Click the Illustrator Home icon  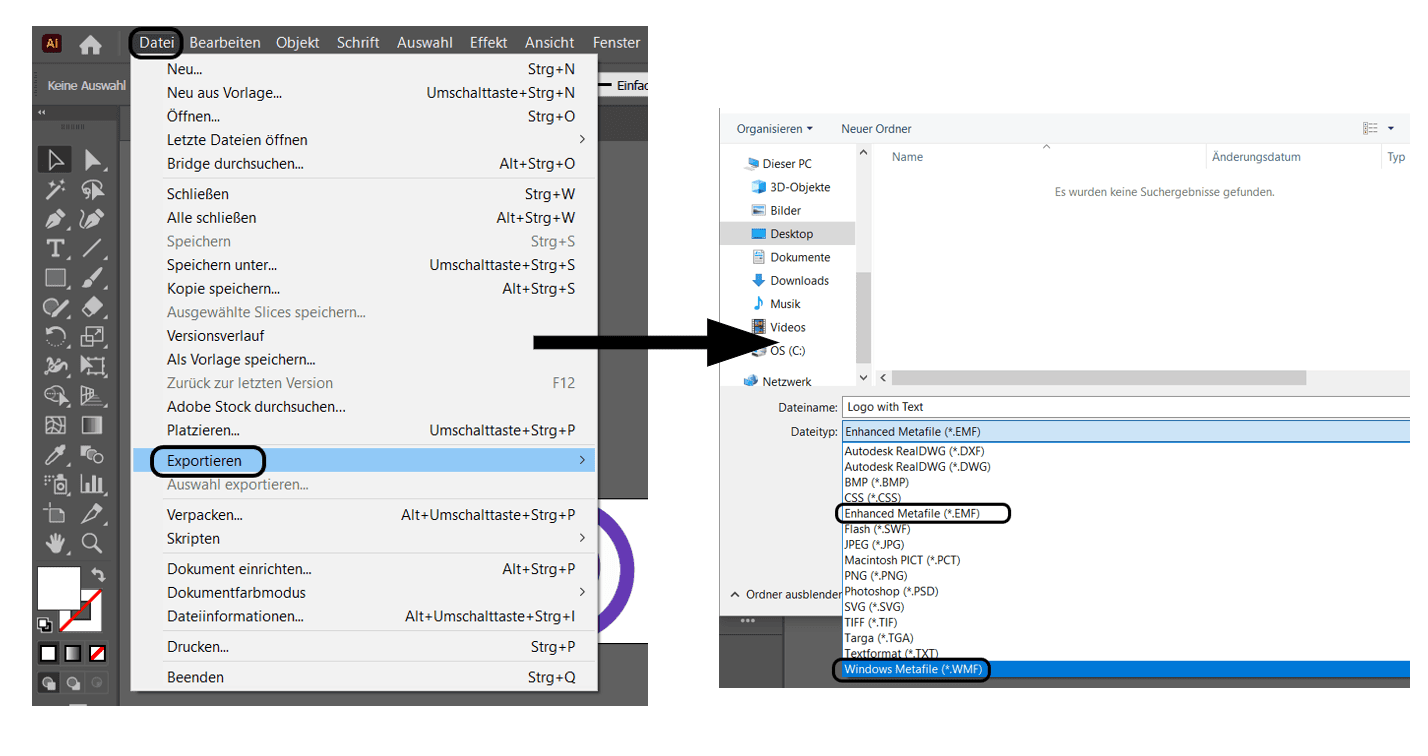coord(91,44)
